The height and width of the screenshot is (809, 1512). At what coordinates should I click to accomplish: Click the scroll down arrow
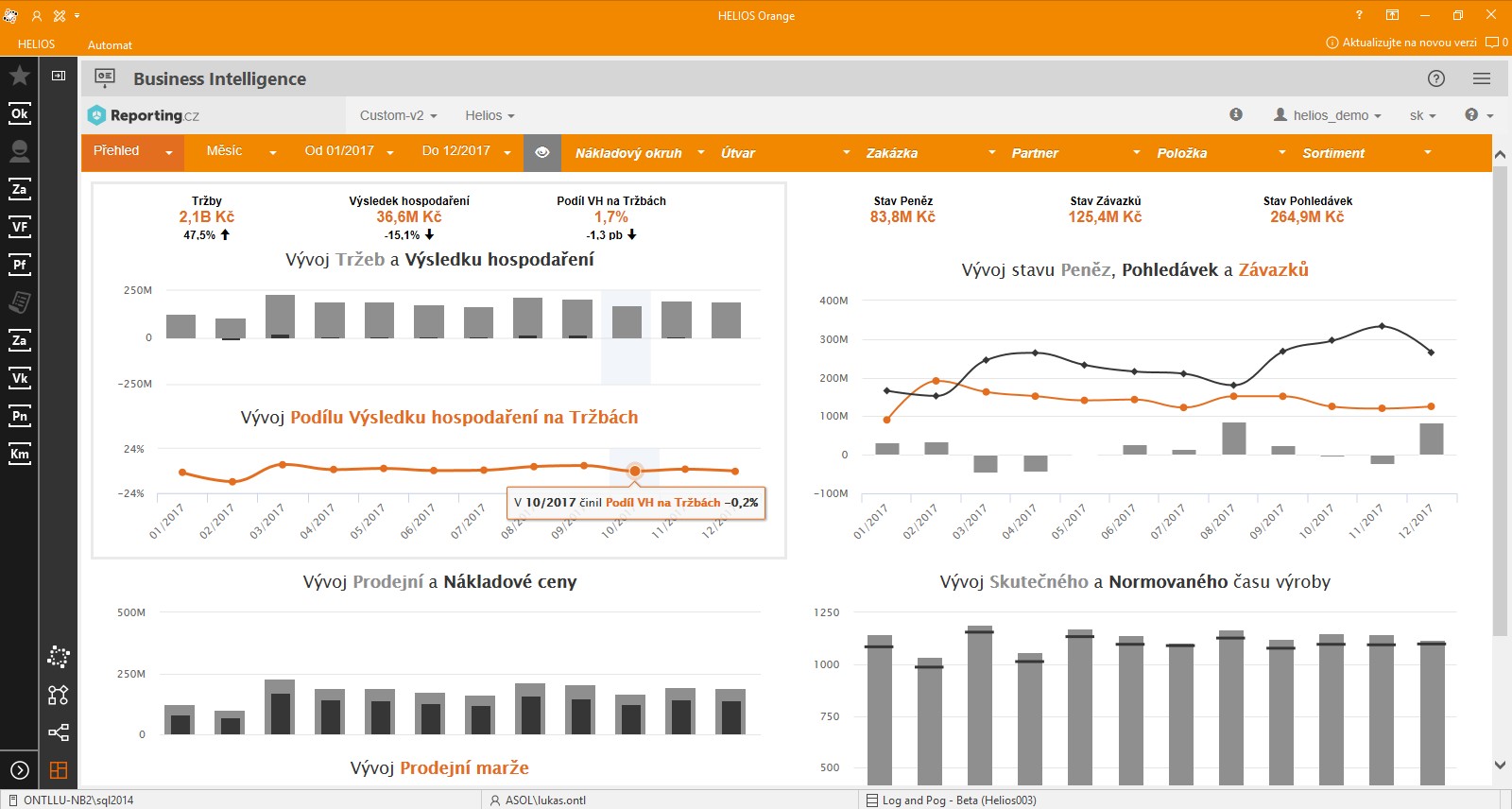tap(1500, 765)
